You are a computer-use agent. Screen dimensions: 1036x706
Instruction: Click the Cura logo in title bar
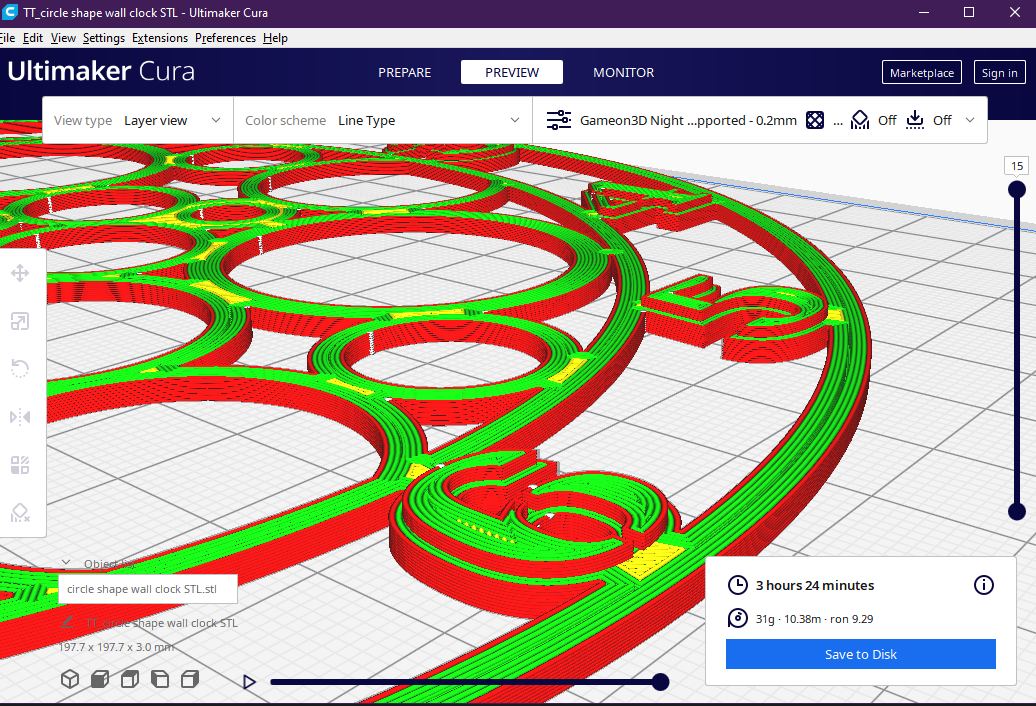pyautogui.click(x=9, y=13)
